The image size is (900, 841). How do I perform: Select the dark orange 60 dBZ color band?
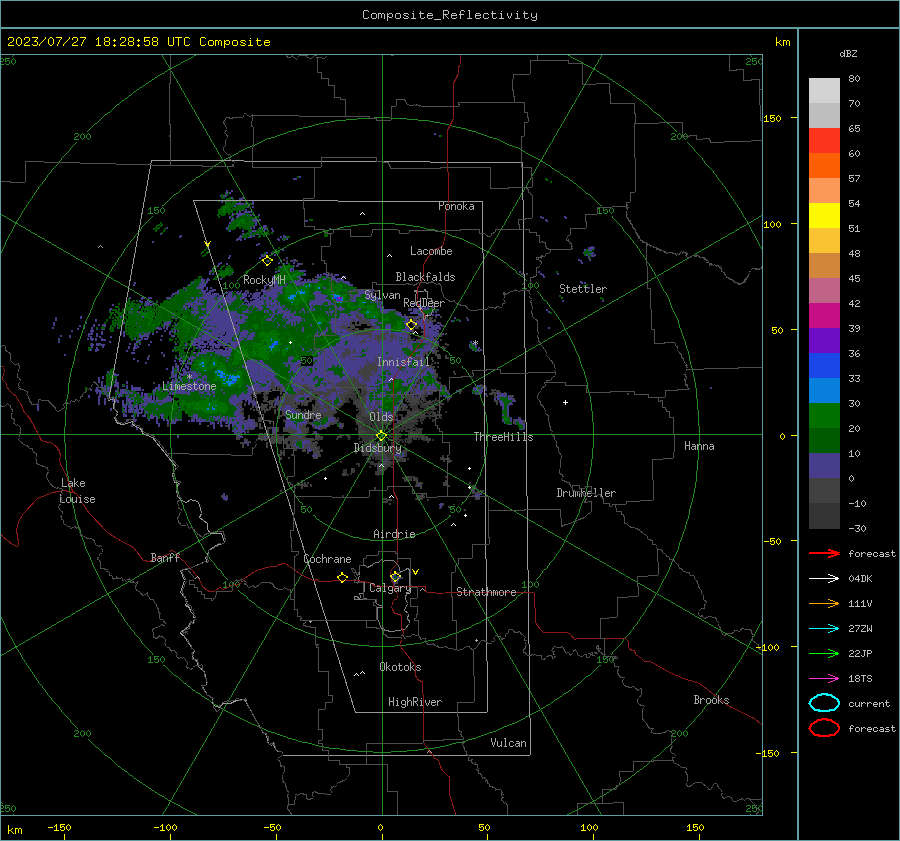tap(824, 165)
